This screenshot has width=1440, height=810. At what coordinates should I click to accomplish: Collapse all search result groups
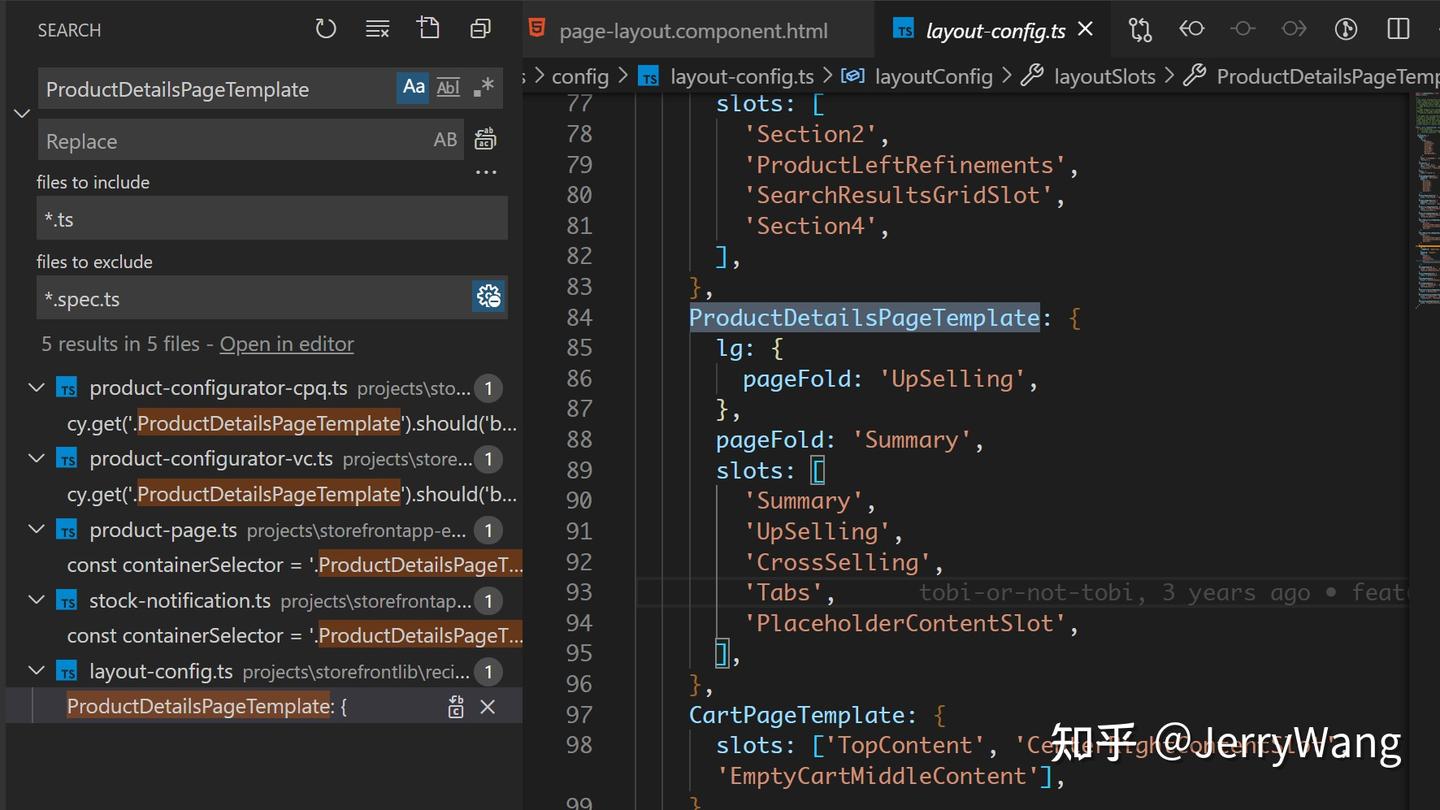[480, 29]
